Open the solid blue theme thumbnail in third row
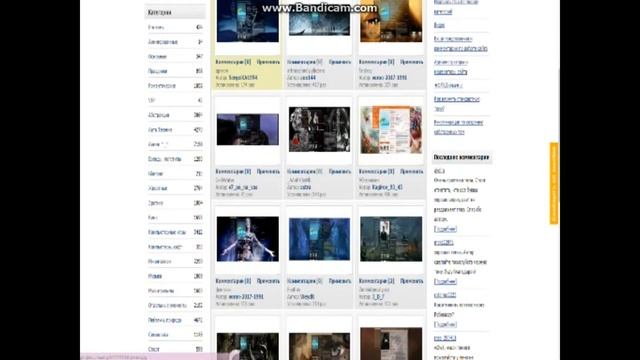Image resolution: width=640 pixels, height=360 pixels. pyautogui.click(x=319, y=239)
